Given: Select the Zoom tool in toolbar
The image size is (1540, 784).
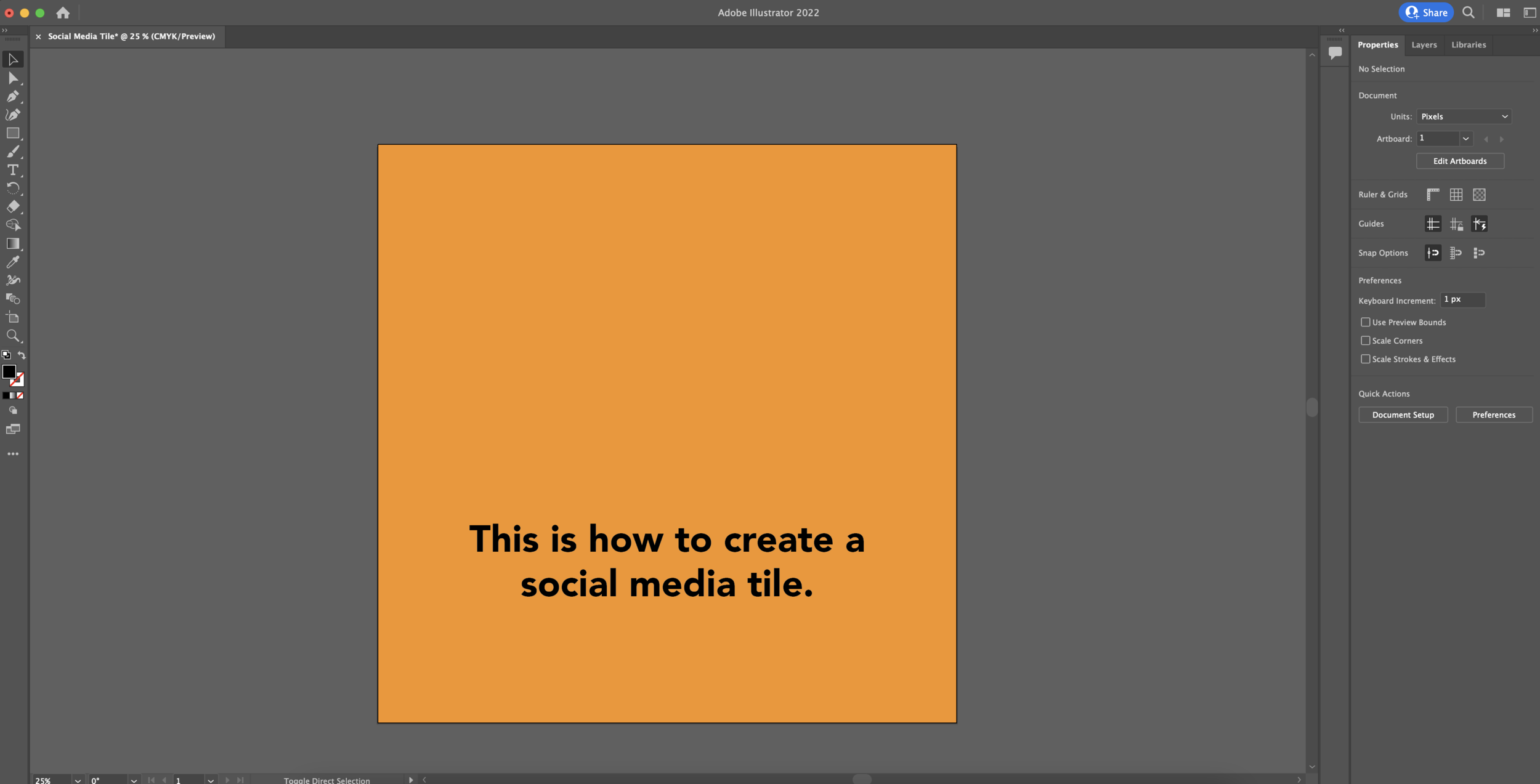Looking at the screenshot, I should [13, 336].
